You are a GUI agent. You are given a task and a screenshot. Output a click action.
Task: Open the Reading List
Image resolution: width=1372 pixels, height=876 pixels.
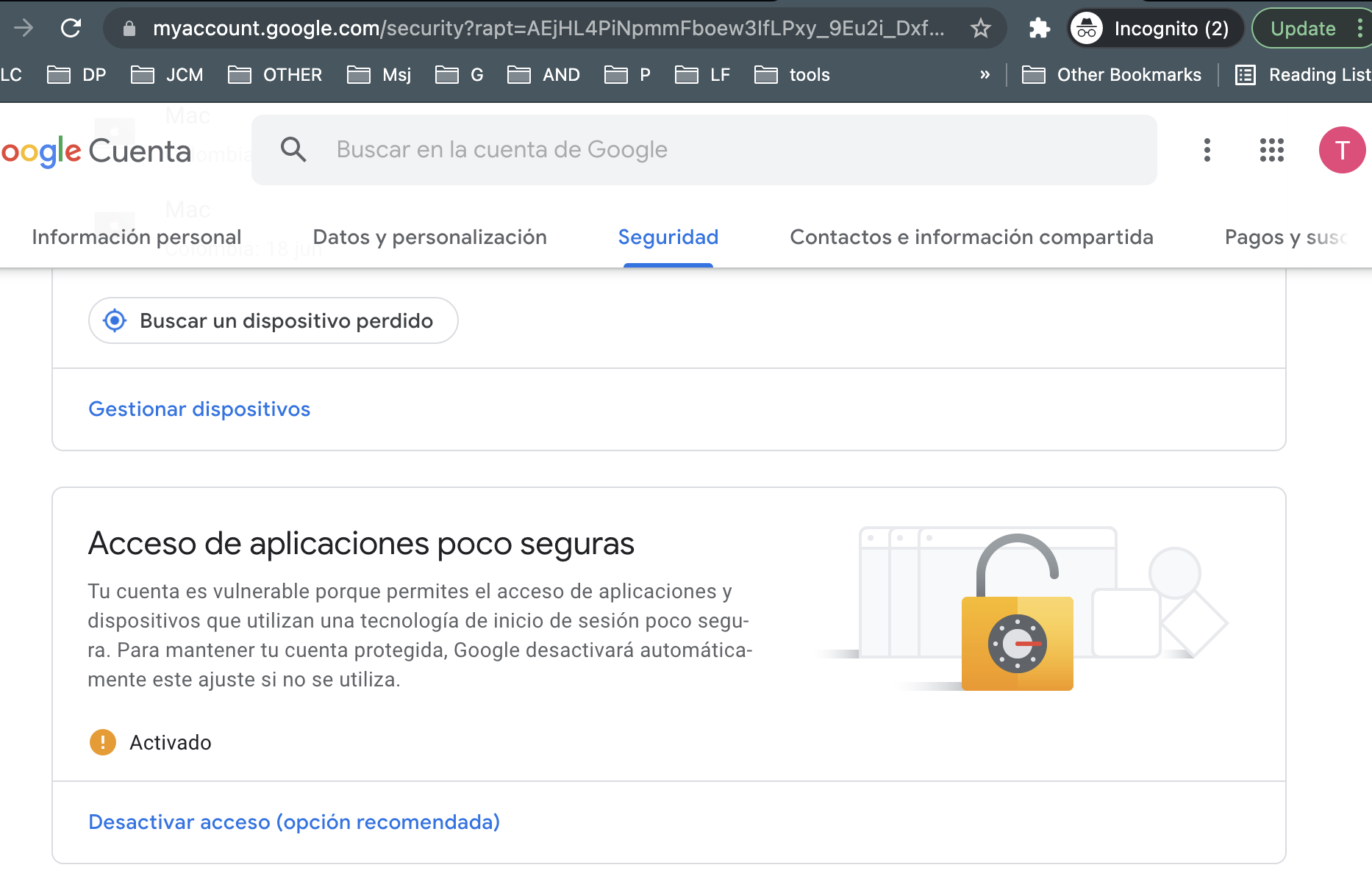pos(1303,75)
